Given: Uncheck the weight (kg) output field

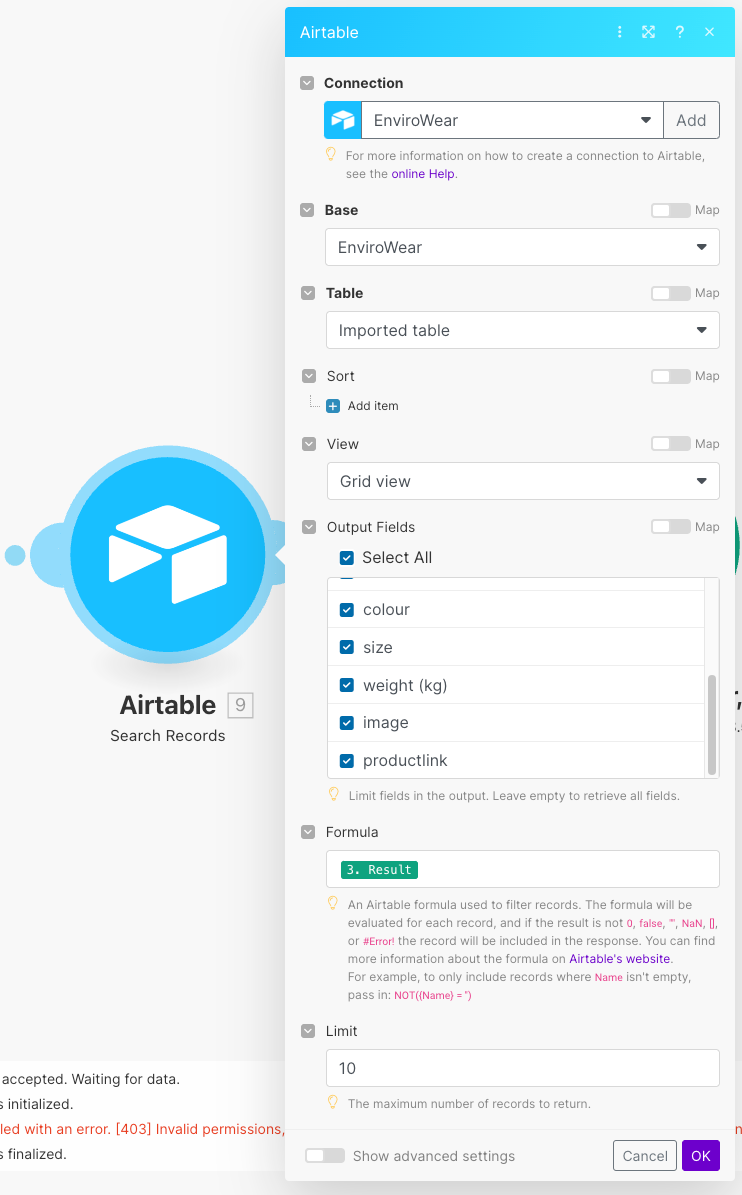Looking at the screenshot, I should pos(347,685).
